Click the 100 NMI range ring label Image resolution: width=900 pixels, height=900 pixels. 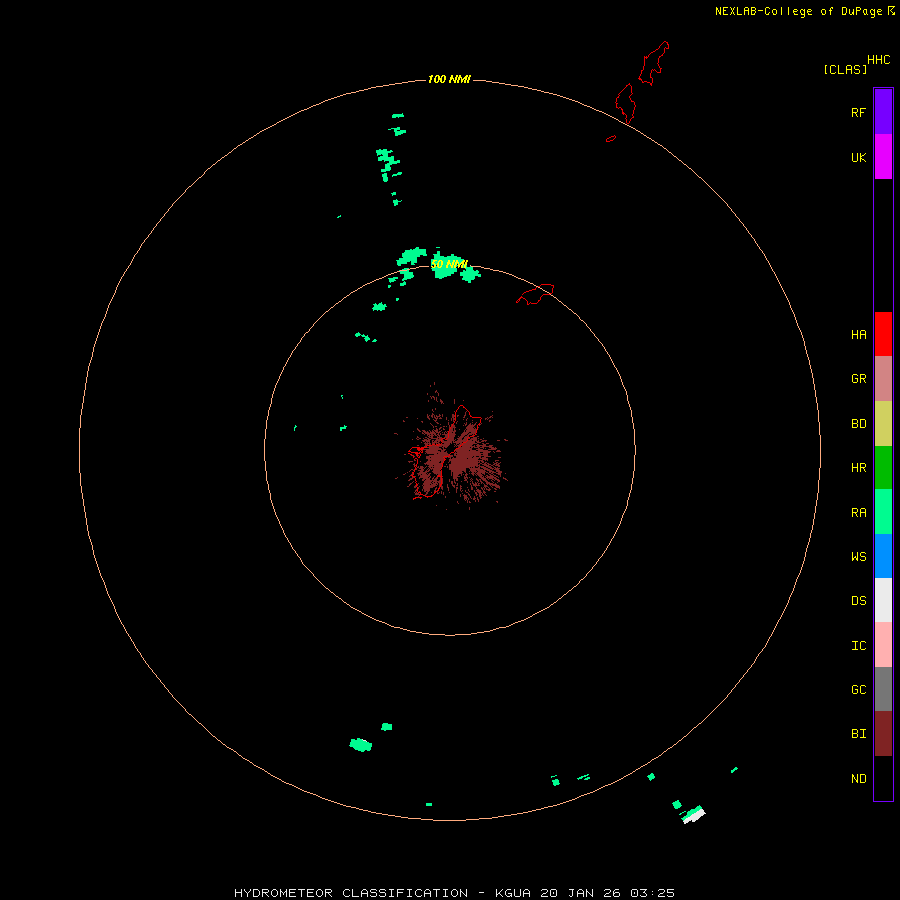[449, 79]
